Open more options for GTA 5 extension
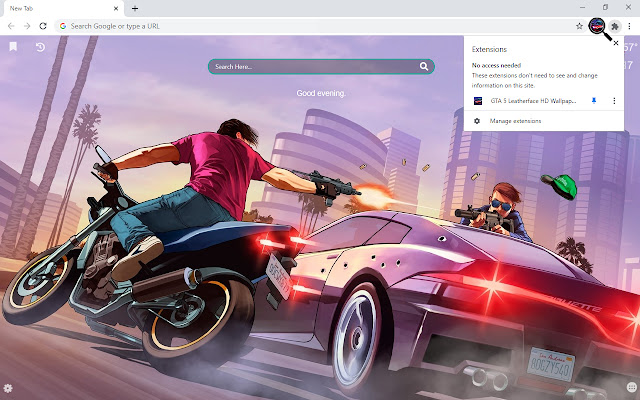This screenshot has height=400, width=640. coord(614,101)
